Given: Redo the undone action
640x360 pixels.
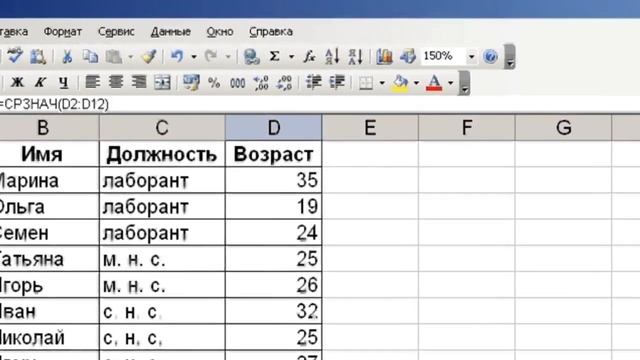Looking at the screenshot, I should pos(211,56).
